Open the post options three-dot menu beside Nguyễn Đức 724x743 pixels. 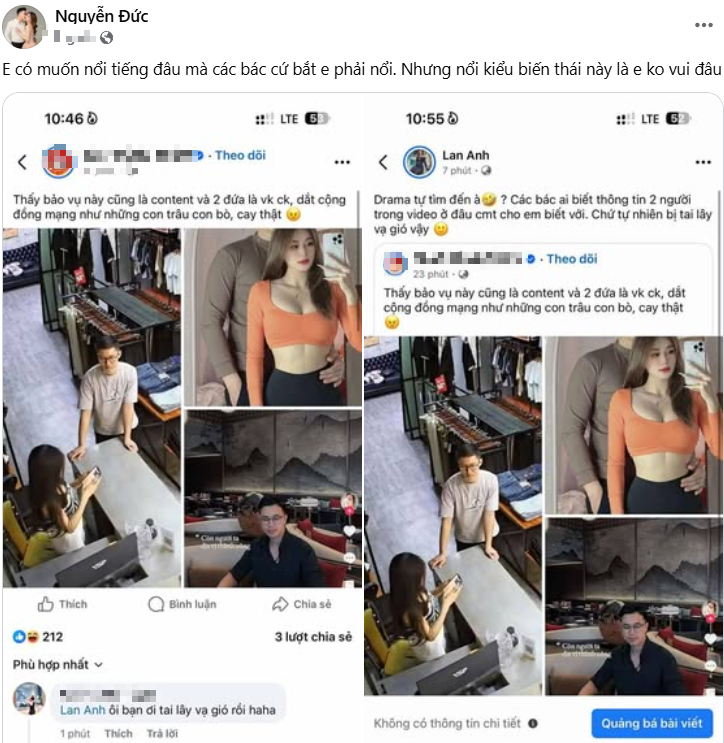pos(703,25)
